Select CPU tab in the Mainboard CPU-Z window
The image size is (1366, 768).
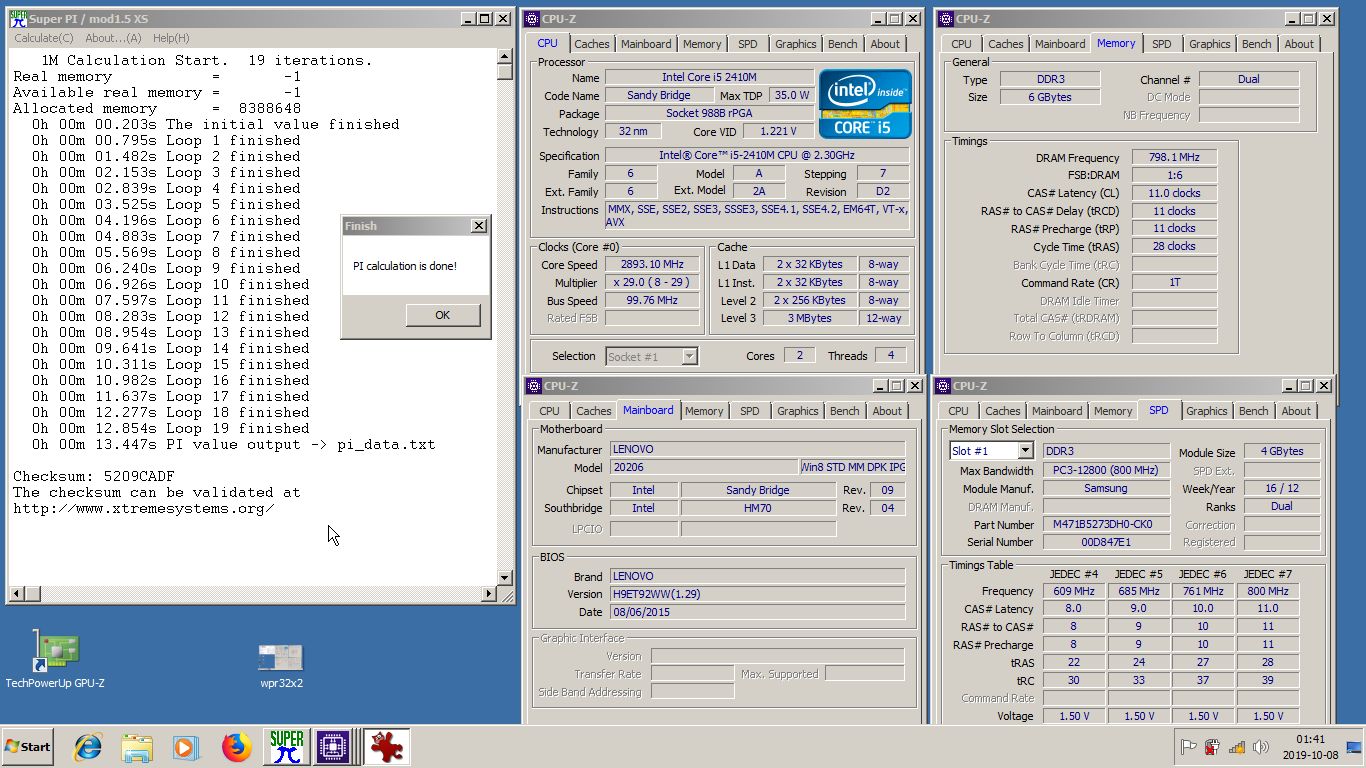(550, 411)
